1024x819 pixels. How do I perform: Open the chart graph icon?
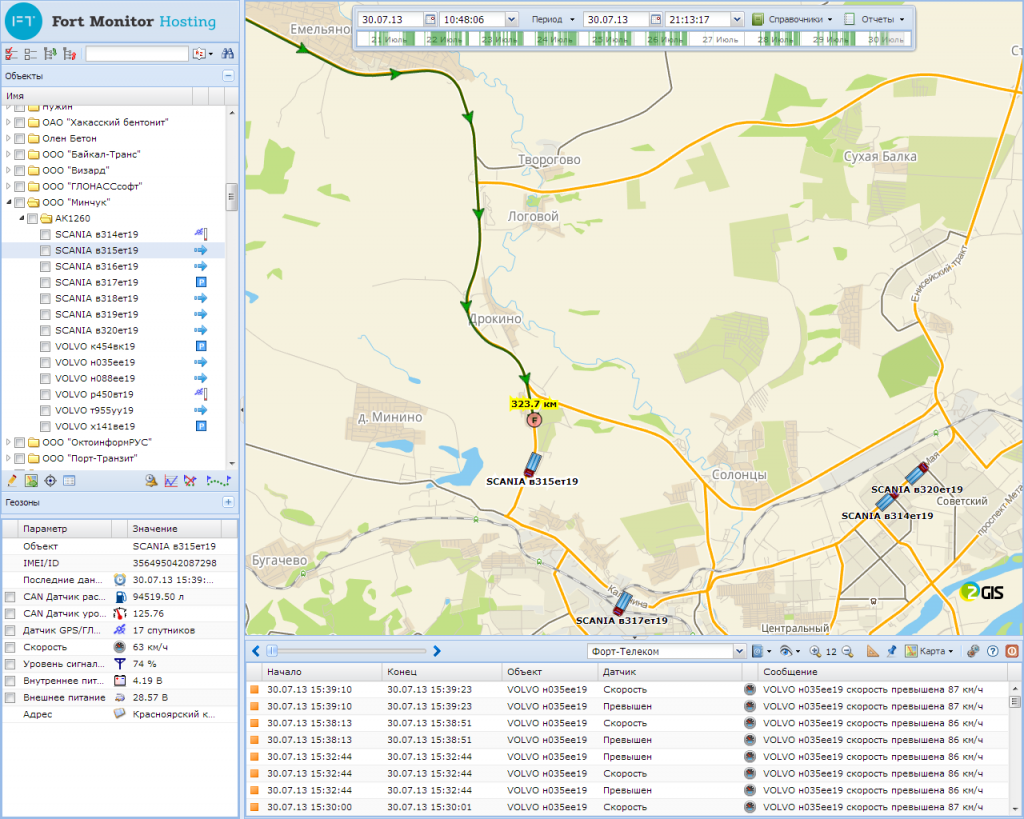pos(170,481)
